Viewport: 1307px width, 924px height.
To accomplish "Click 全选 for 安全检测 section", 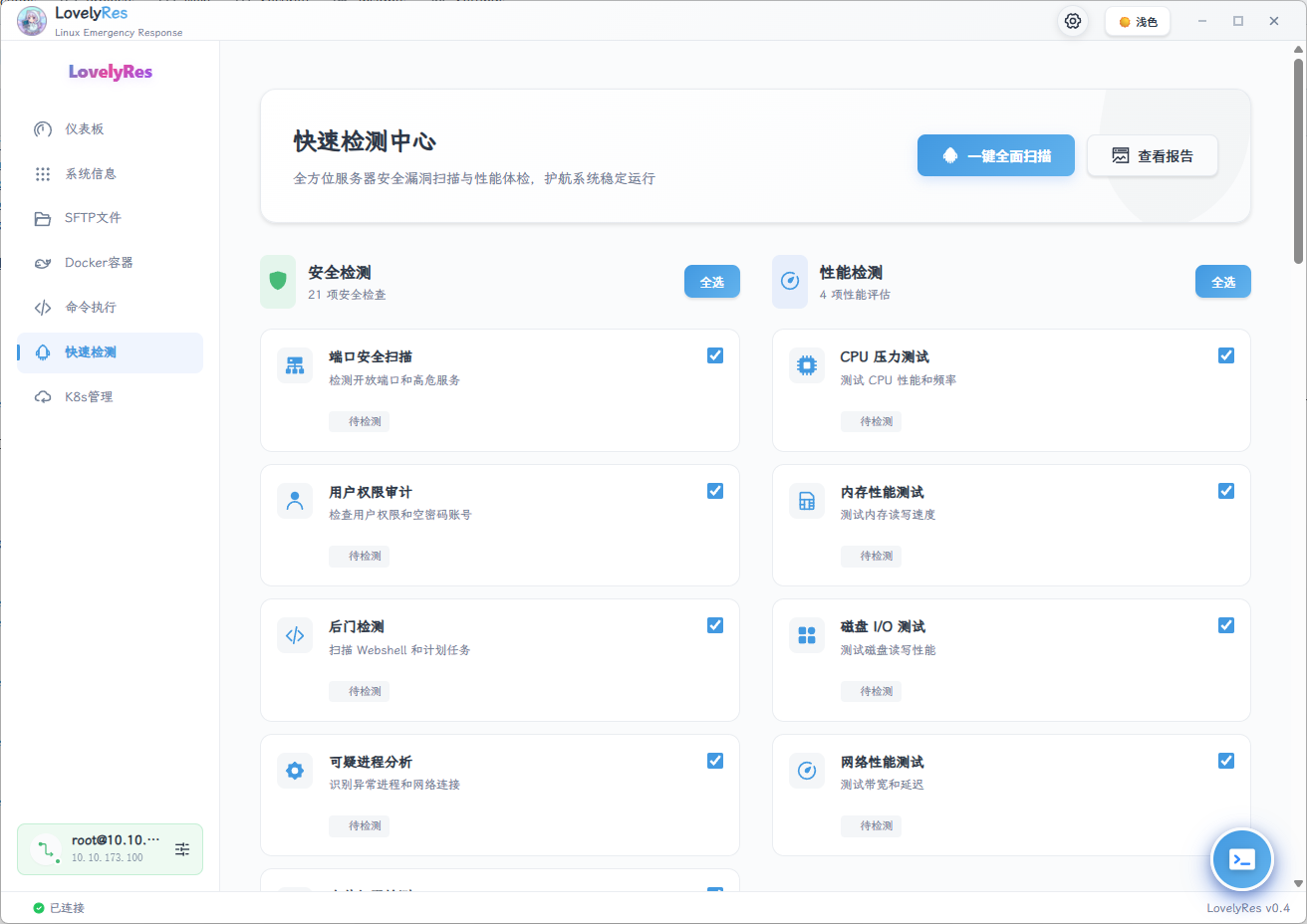I will point(712,282).
